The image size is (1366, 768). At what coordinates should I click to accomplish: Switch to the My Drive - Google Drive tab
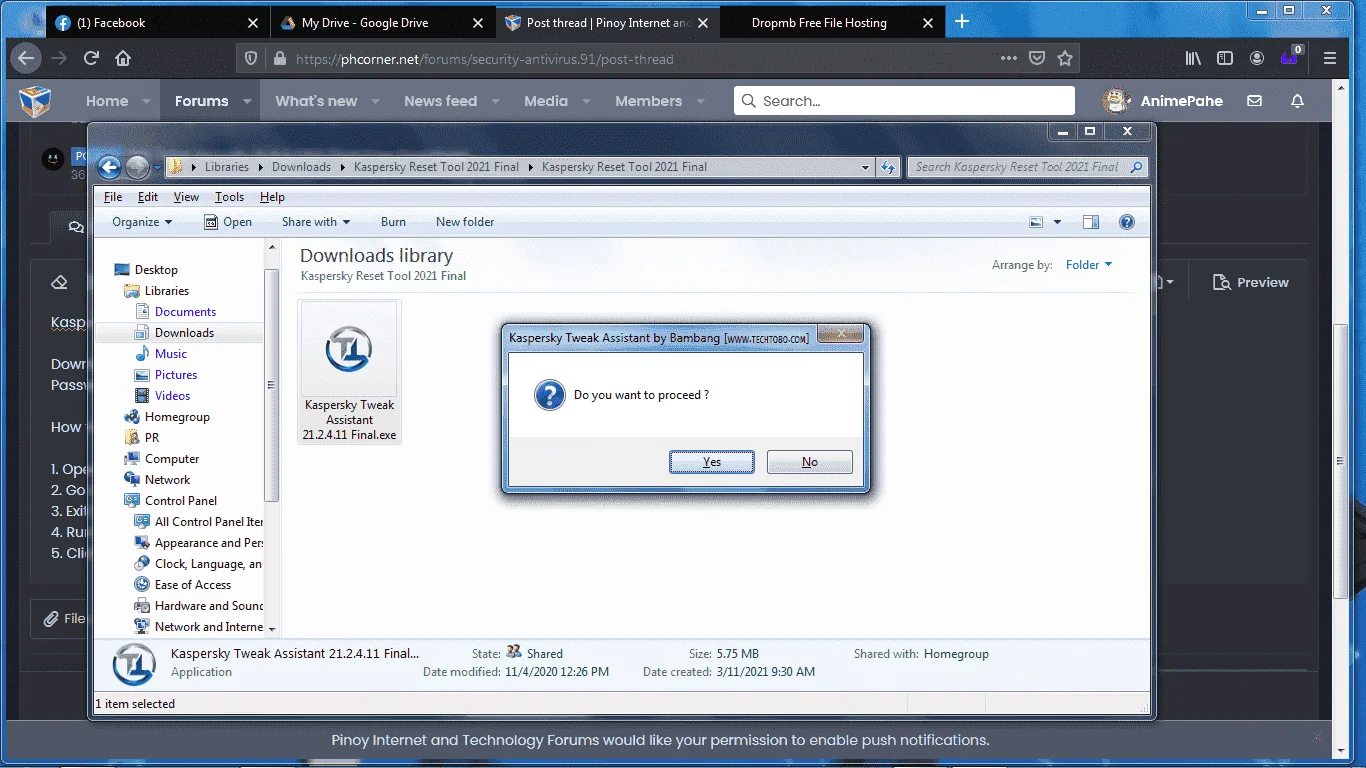[x=381, y=22]
